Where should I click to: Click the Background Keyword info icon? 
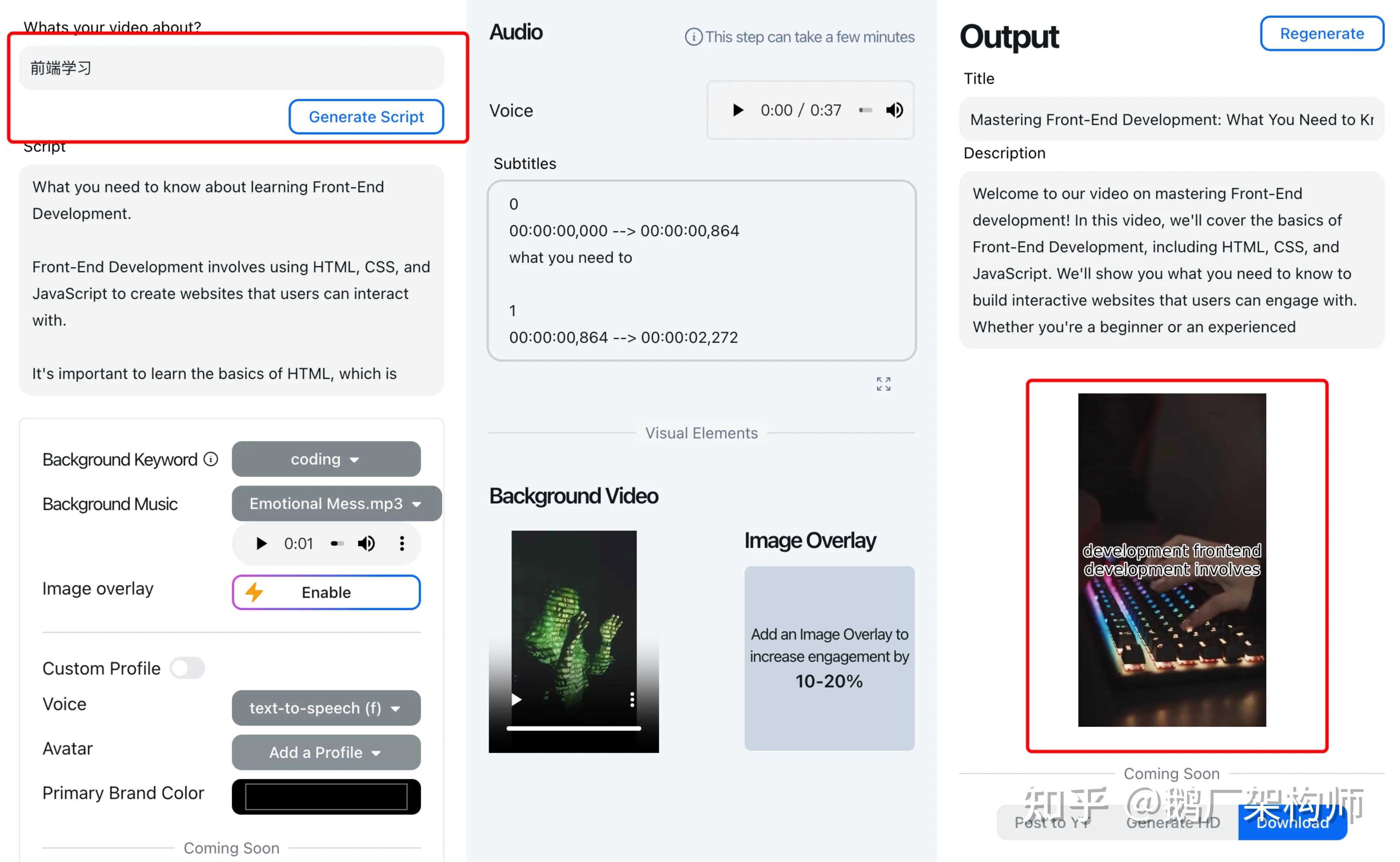click(211, 459)
